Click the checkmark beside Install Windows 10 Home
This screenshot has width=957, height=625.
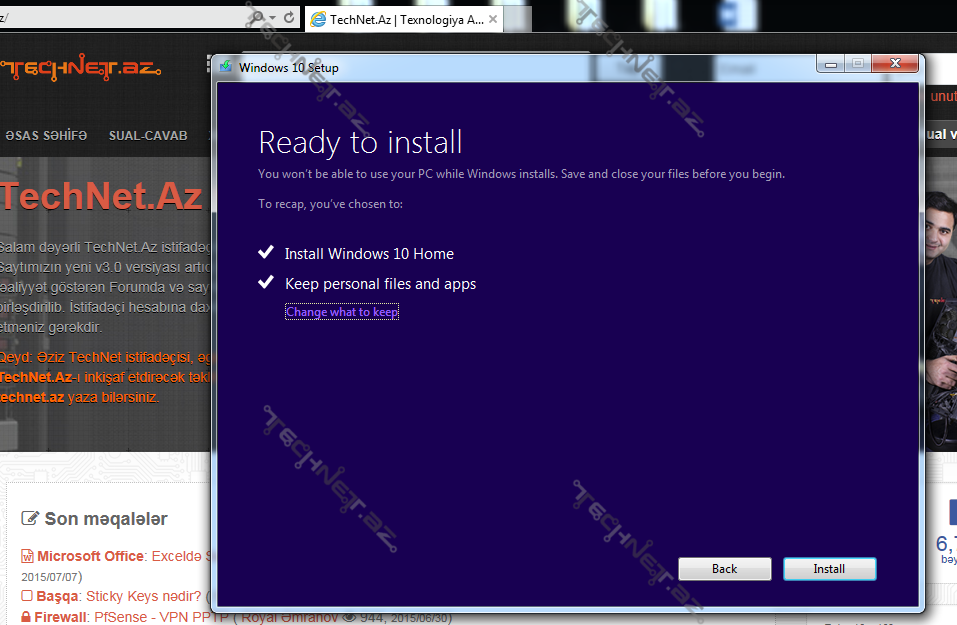click(x=266, y=253)
